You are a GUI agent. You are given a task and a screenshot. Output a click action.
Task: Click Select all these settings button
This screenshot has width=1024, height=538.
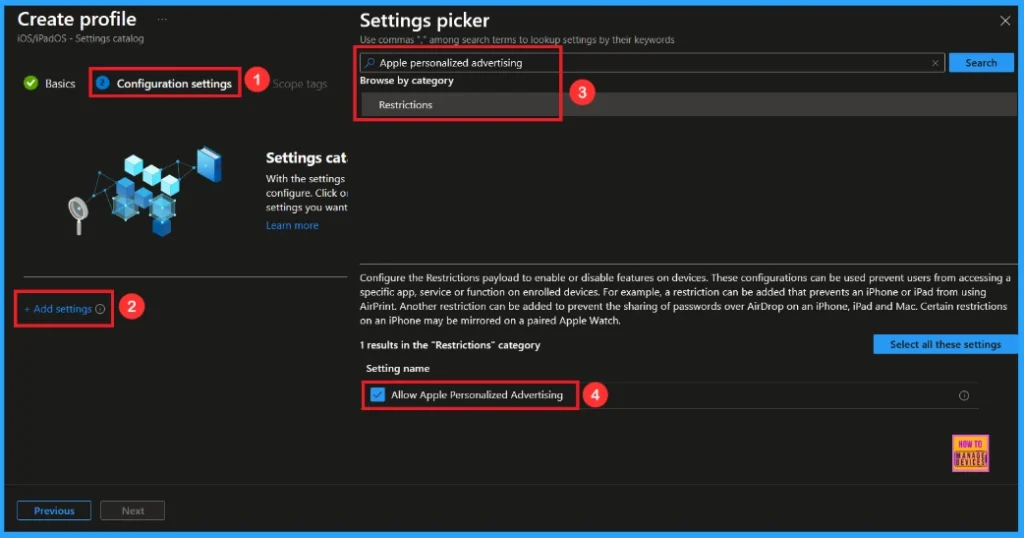click(x=945, y=344)
